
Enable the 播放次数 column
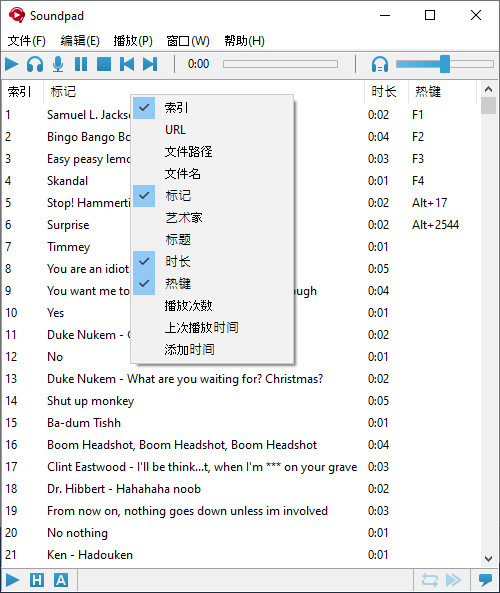click(x=212, y=305)
